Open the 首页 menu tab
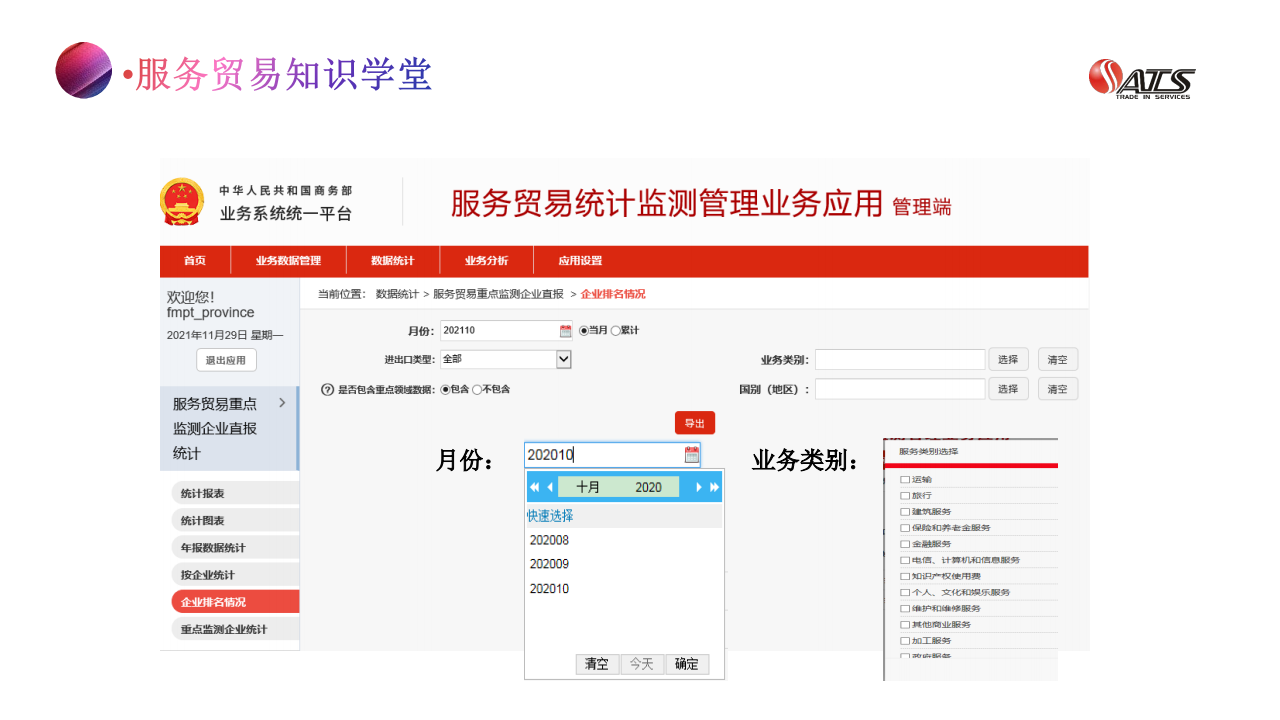The image size is (1280, 720). [x=195, y=261]
